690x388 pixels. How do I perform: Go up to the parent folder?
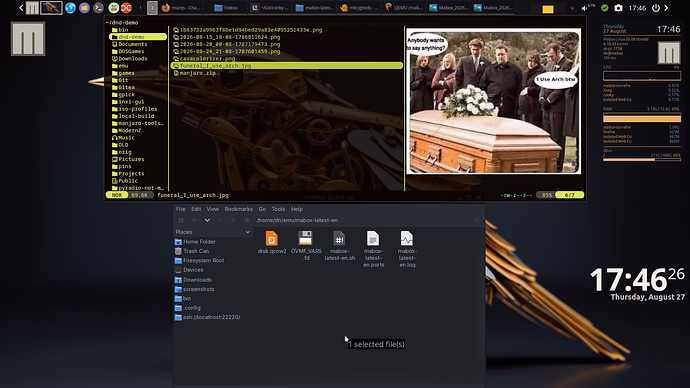click(x=234, y=220)
